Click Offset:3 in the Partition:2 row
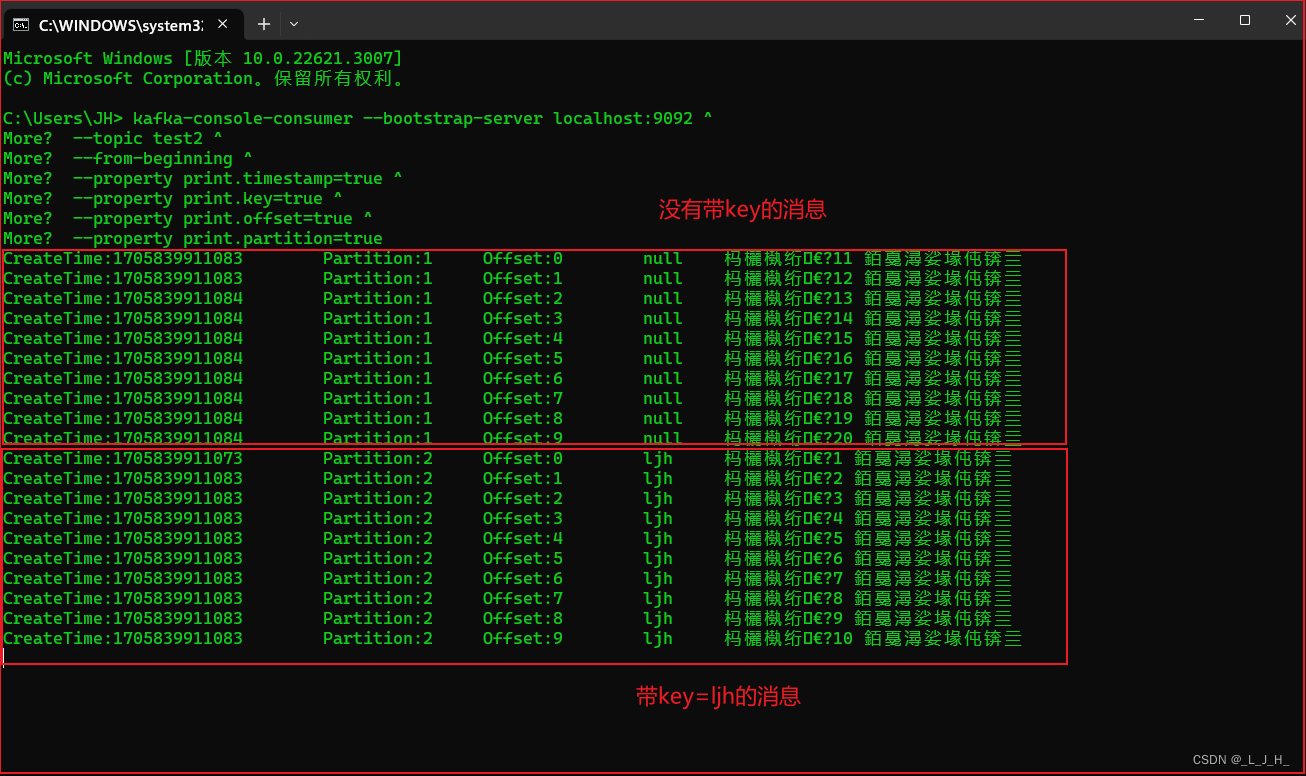This screenshot has width=1306, height=776. [x=523, y=518]
